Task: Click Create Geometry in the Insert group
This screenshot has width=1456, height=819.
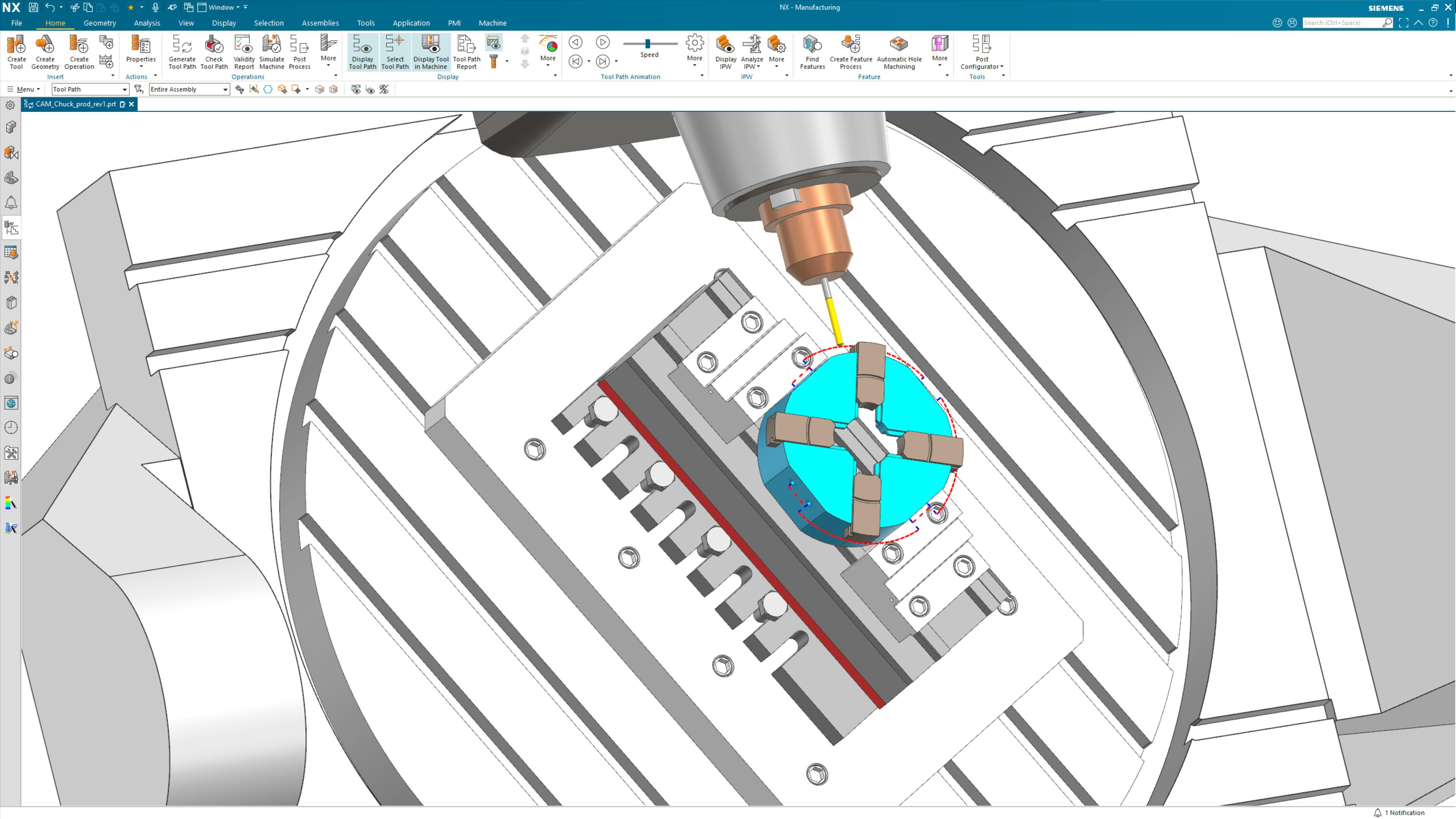Action: coord(45,52)
